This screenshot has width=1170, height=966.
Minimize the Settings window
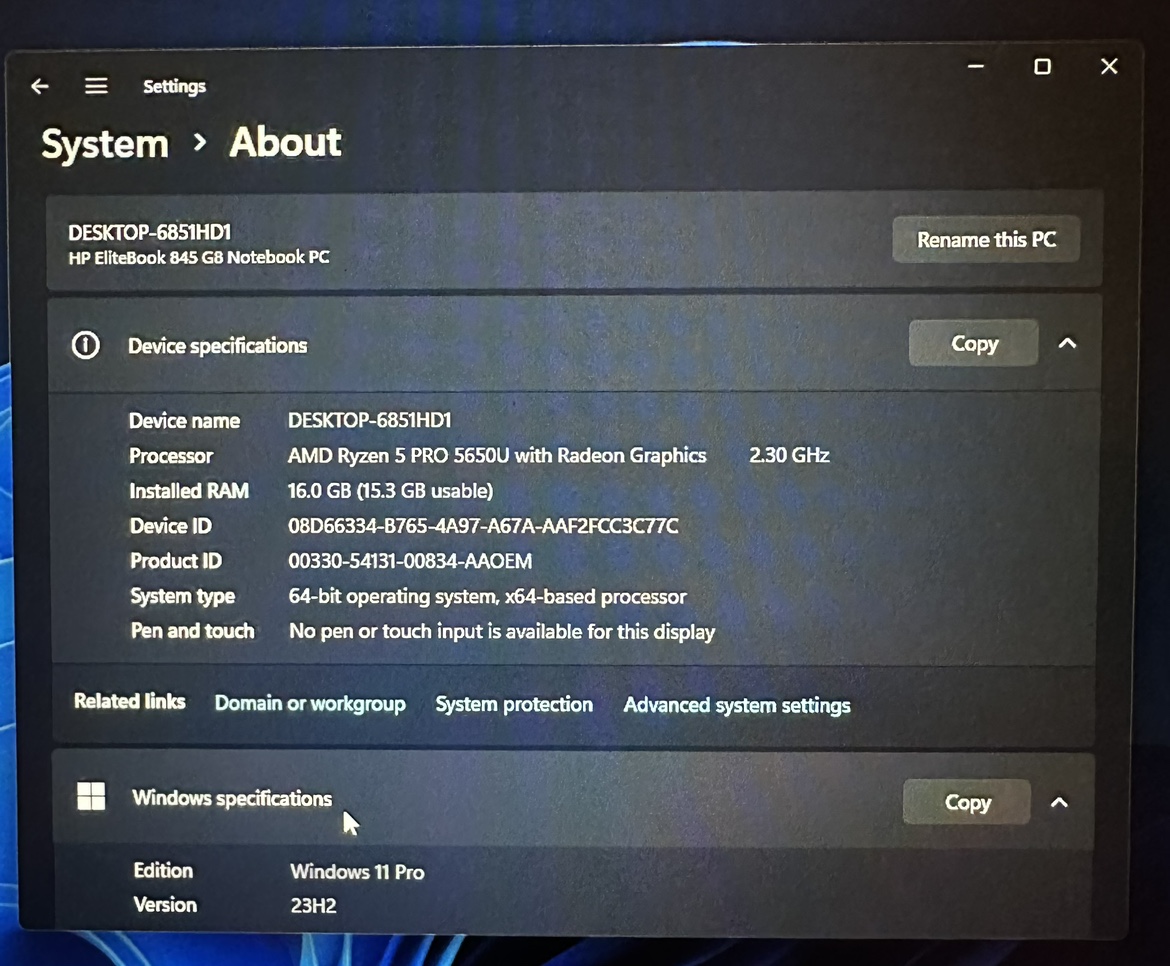975,66
